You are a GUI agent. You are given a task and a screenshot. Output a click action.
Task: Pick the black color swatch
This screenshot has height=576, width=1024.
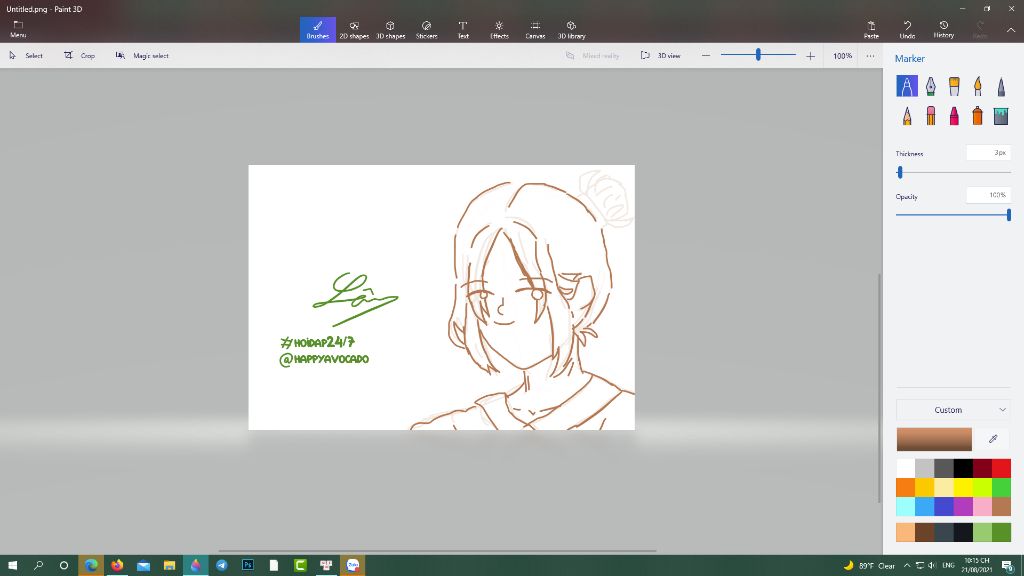tap(963, 468)
